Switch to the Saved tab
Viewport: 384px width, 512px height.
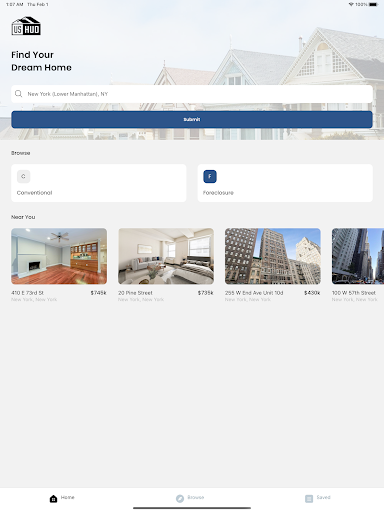[x=318, y=498]
